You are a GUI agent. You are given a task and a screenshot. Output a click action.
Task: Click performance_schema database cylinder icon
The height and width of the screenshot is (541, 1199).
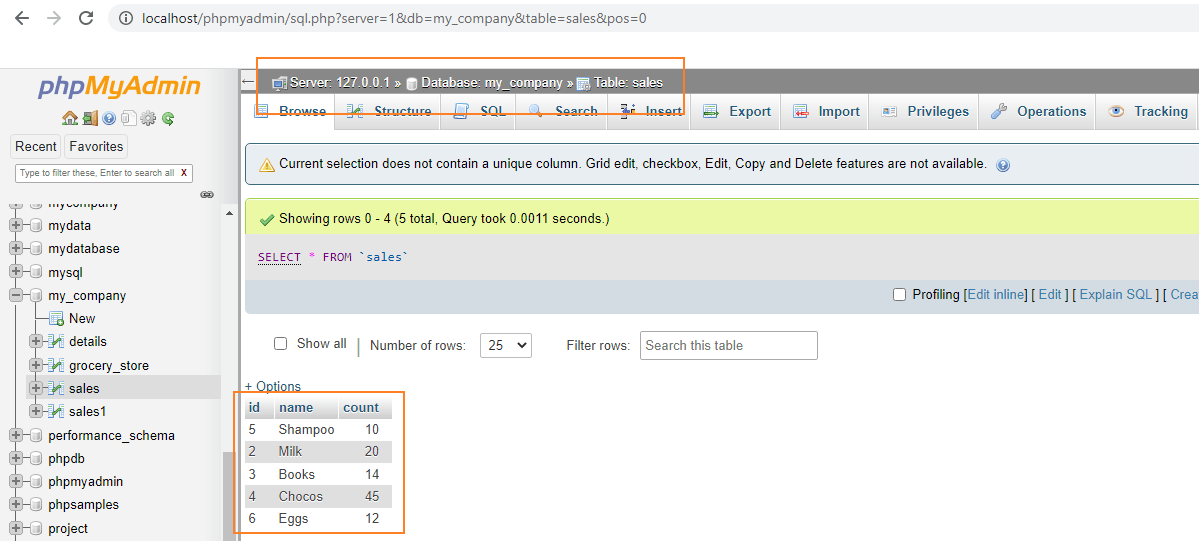(x=35, y=435)
